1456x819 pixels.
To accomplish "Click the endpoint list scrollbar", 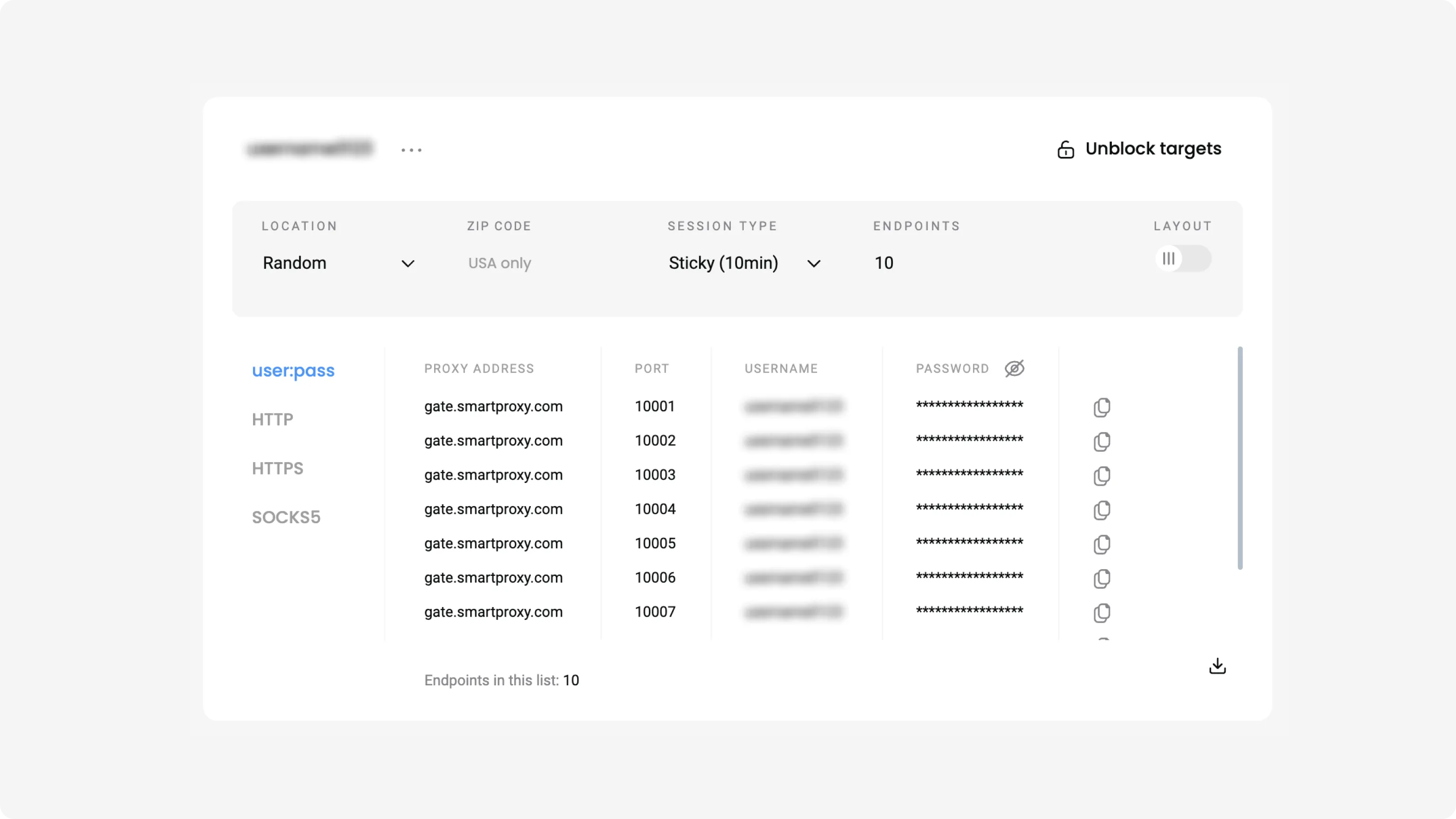I will [1240, 458].
